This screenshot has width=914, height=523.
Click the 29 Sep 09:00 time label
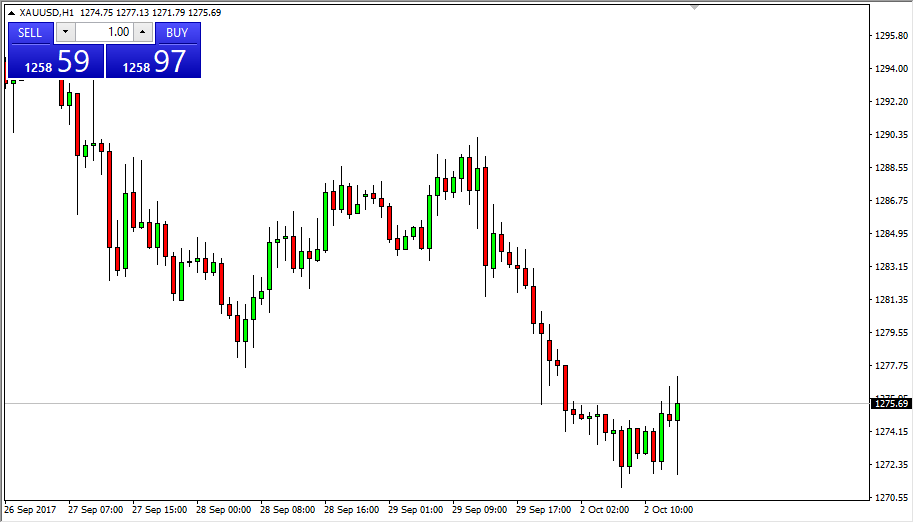pyautogui.click(x=480, y=510)
